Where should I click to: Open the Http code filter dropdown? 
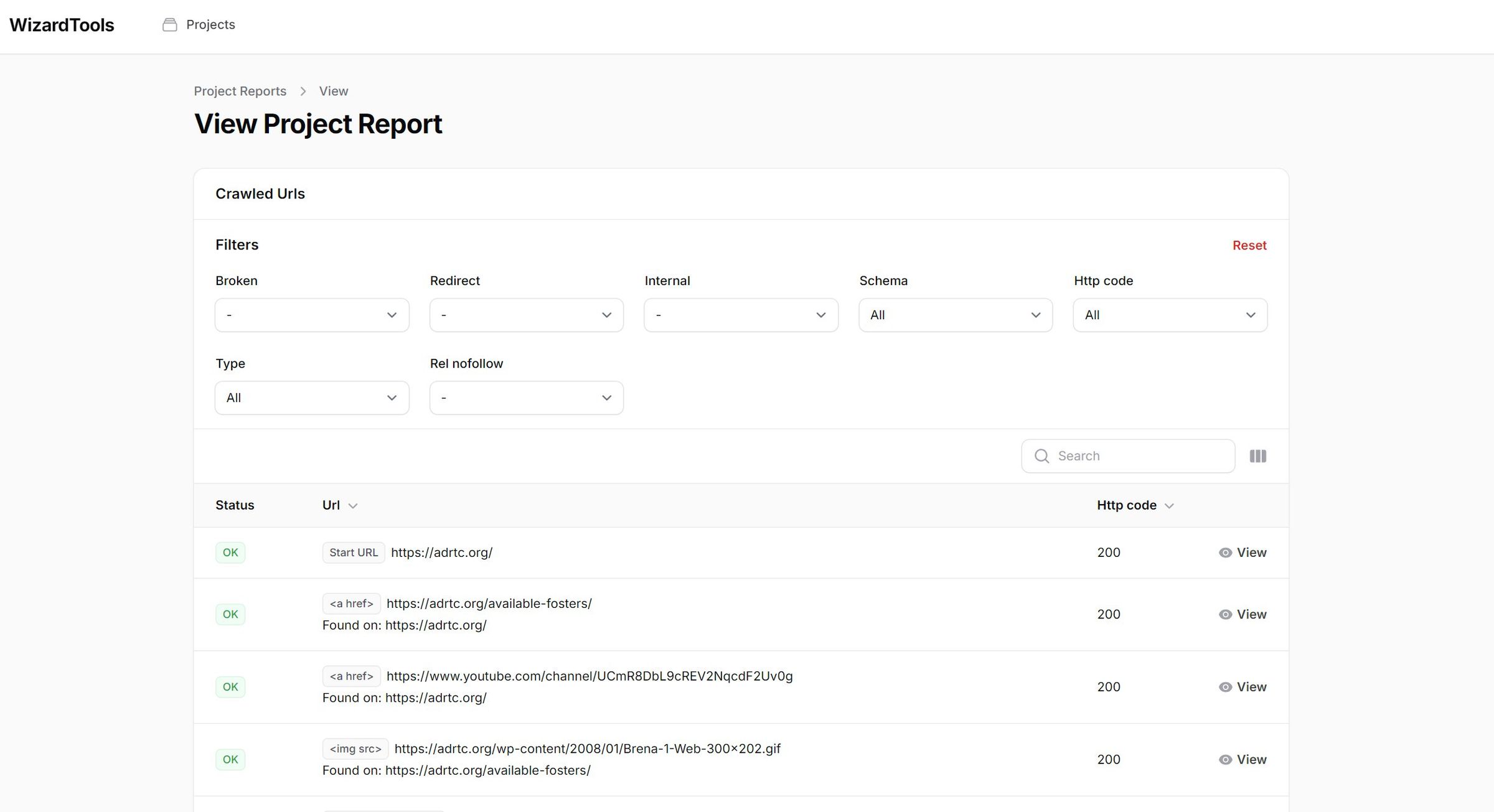1170,315
